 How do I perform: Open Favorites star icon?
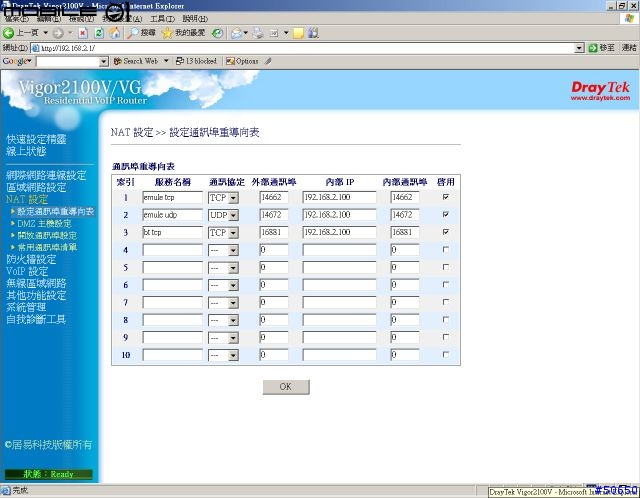click(167, 33)
